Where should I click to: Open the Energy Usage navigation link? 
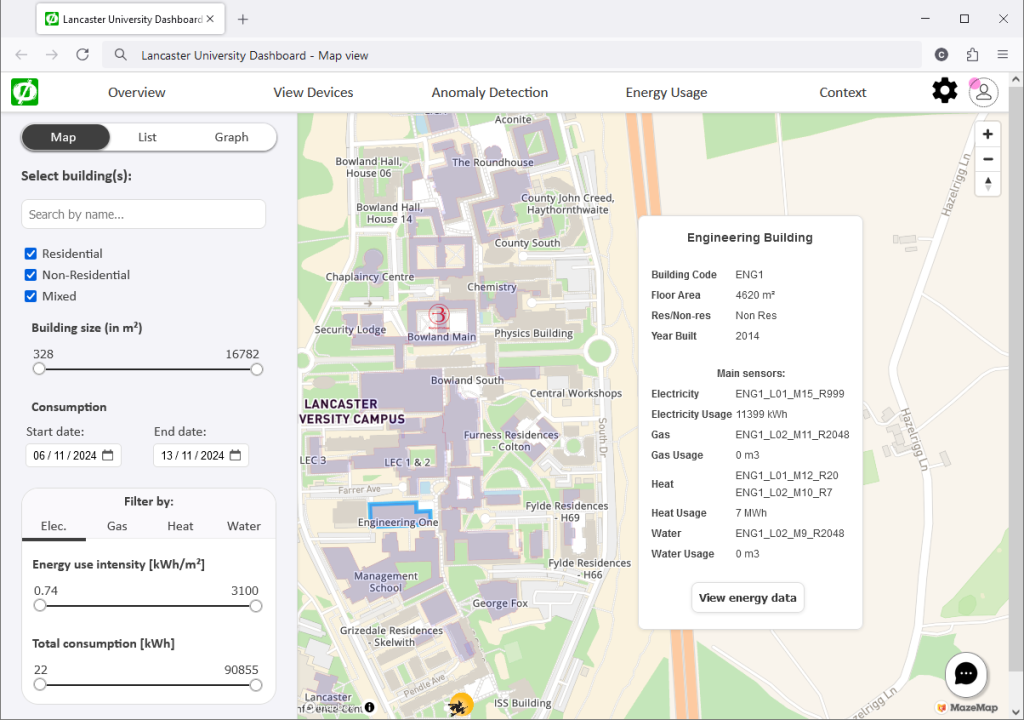click(667, 91)
